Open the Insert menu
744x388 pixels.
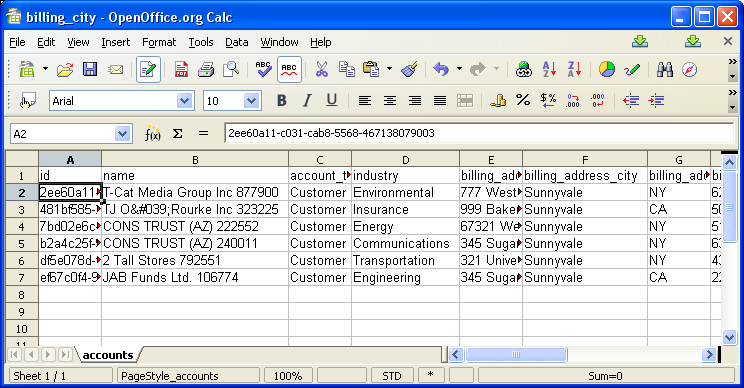(115, 42)
